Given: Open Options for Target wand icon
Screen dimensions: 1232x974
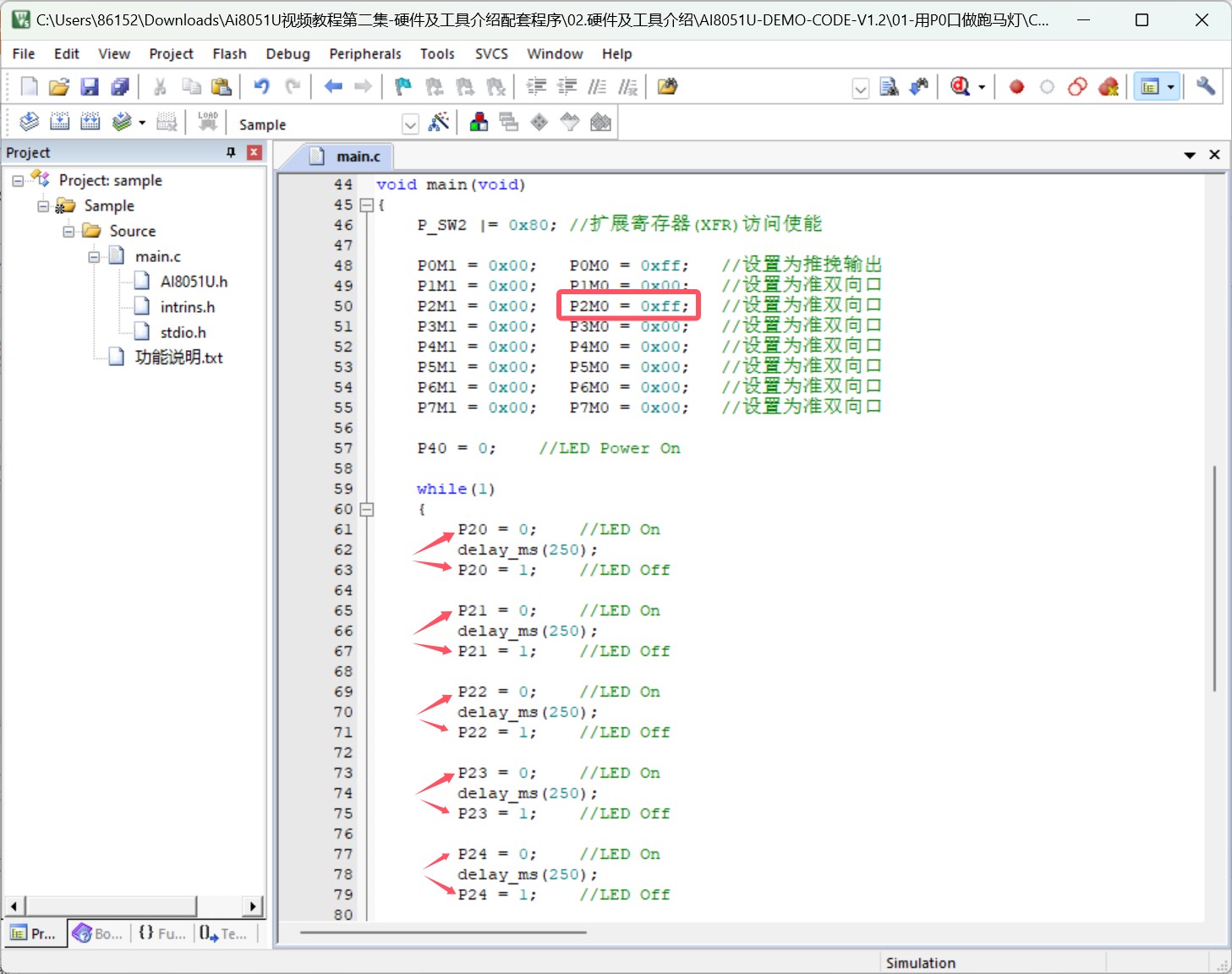Looking at the screenshot, I should [x=438, y=123].
